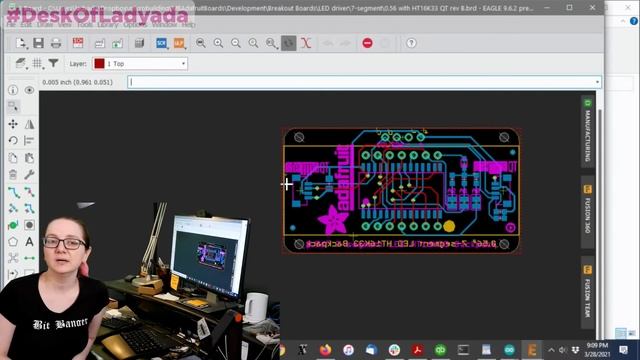The width and height of the screenshot is (640, 360).
Task: Select the Group selection tool
Action: [x=13, y=107]
